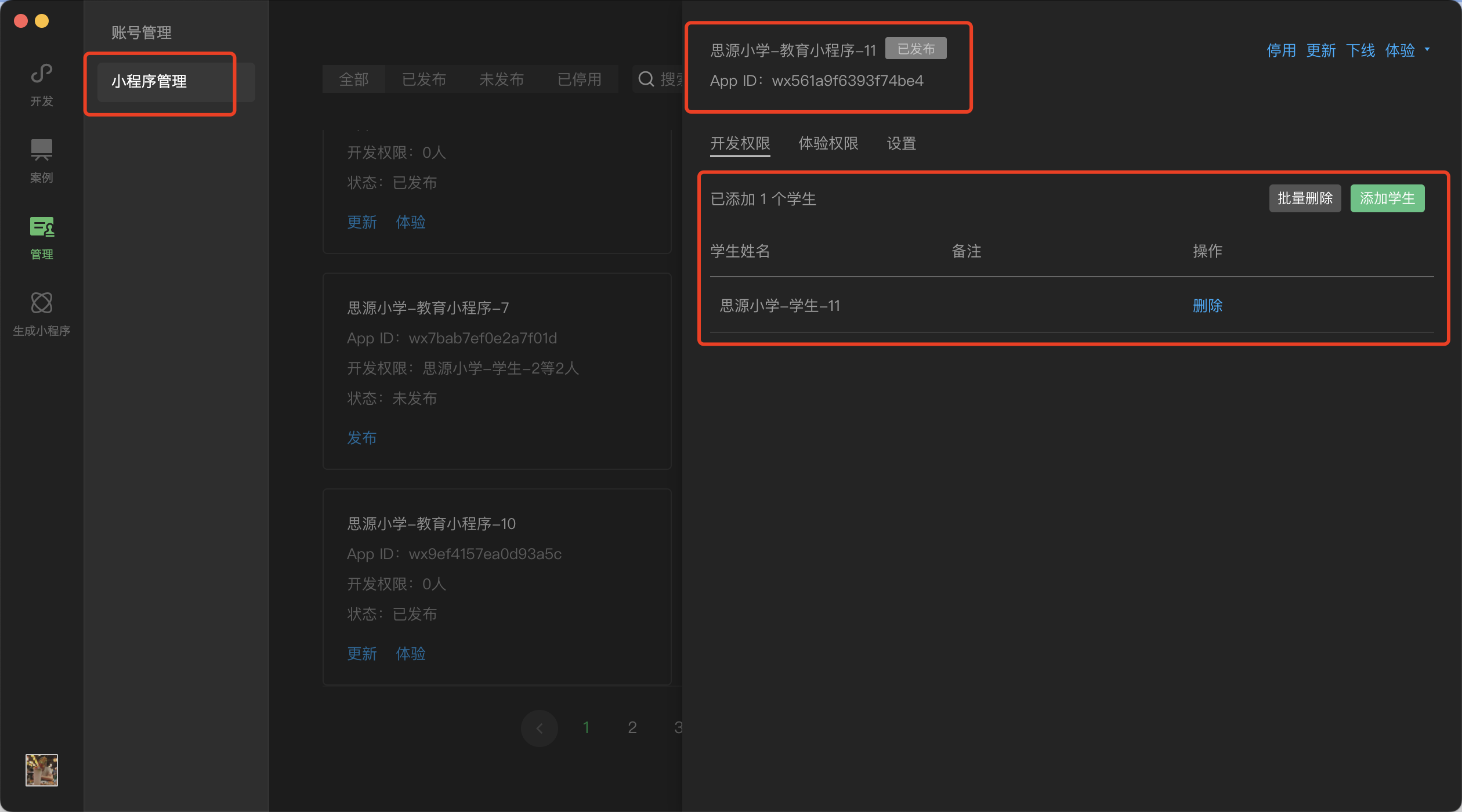Filter list by 未发布 tab
Viewport: 1462px width, 812px height.
click(x=501, y=79)
